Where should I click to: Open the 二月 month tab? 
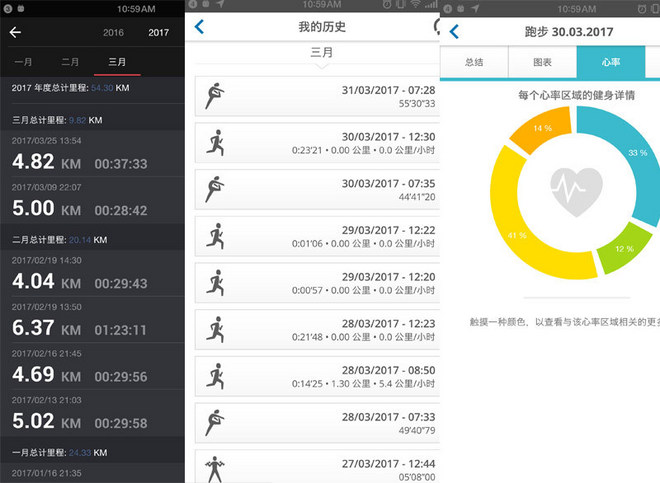point(70,62)
